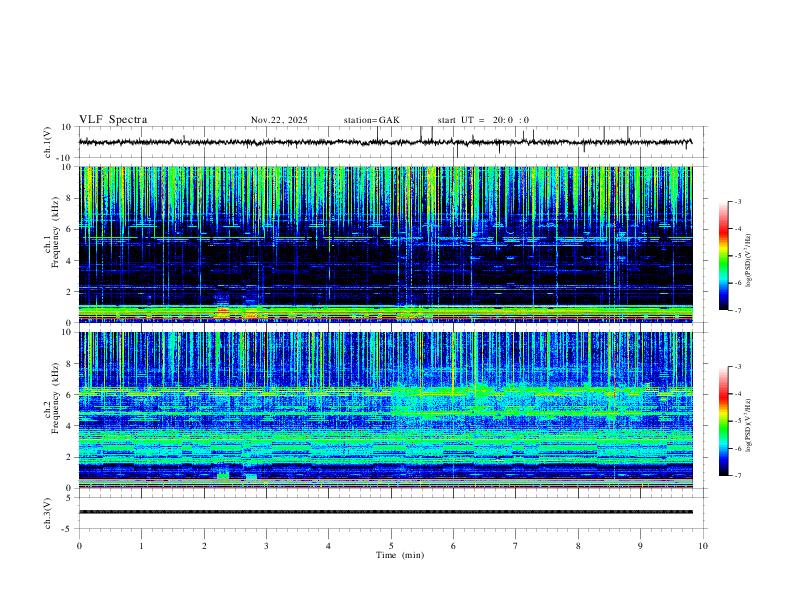The image size is (792, 612).
Task: Click the time axis tick label '10'
Action: (703, 546)
